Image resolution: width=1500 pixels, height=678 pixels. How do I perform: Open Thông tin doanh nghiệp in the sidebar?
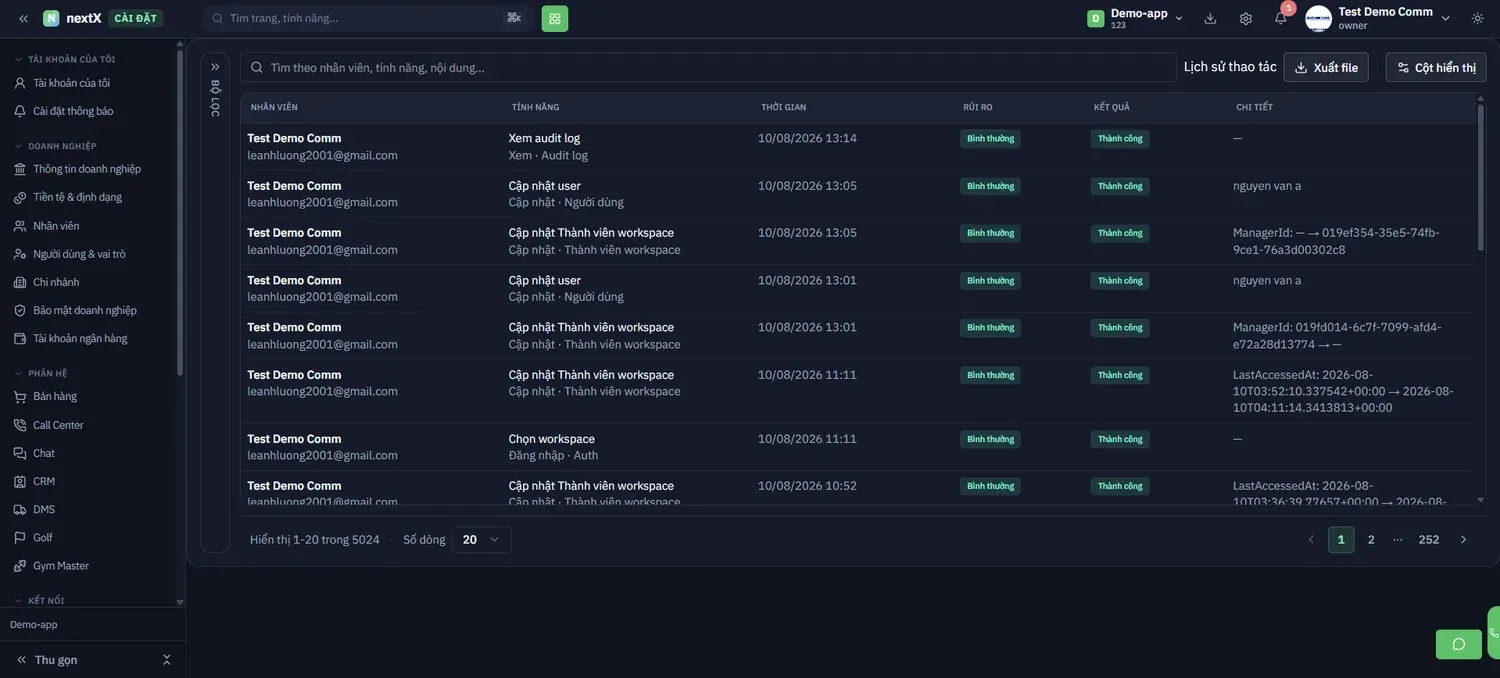87,169
